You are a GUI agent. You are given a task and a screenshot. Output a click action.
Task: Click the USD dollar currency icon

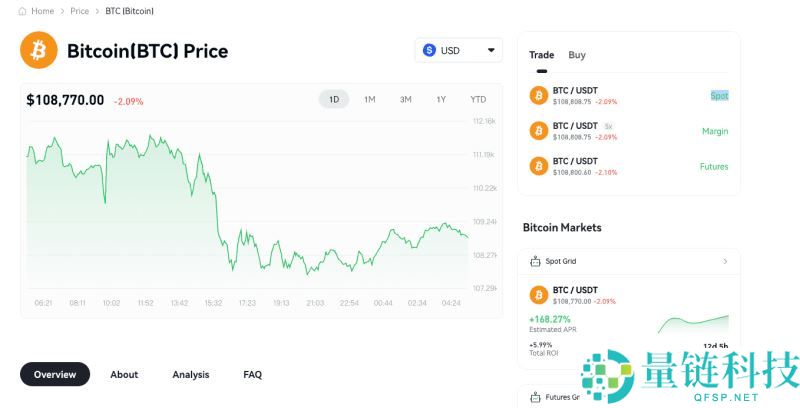coord(430,50)
